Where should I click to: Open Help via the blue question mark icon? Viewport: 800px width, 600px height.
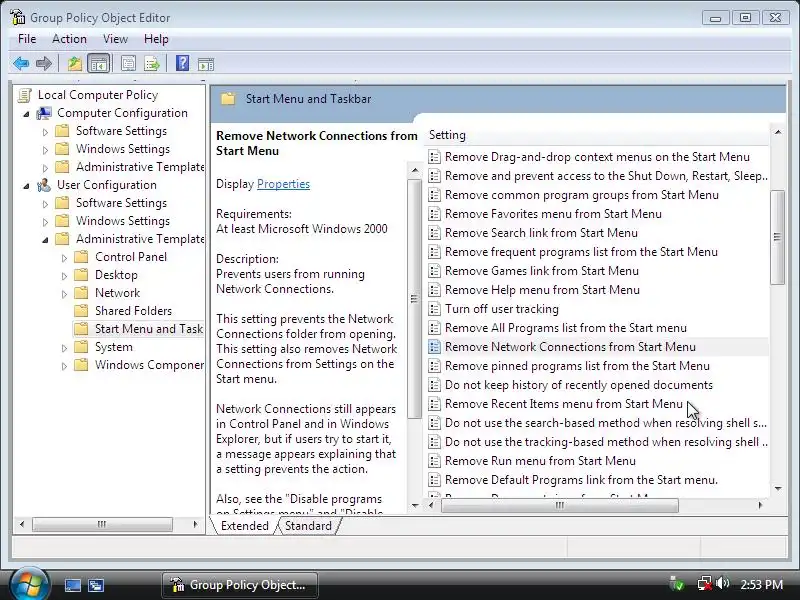point(182,63)
